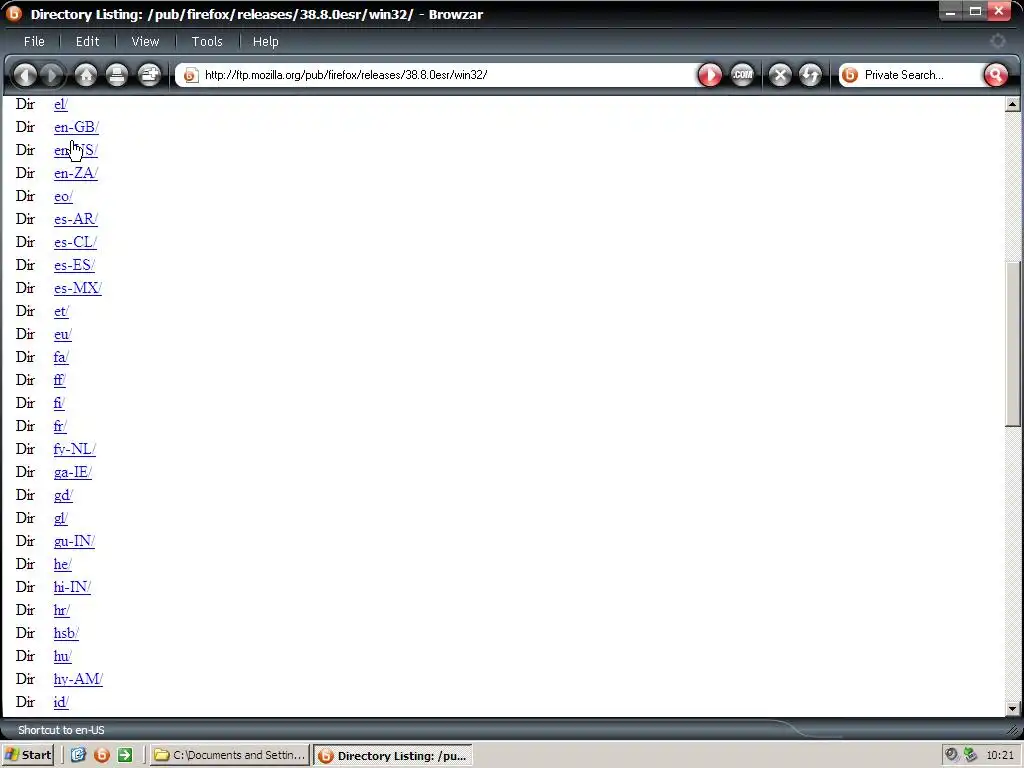The height and width of the screenshot is (768, 1024).
Task: Open the es-MX/ directory link
Action: pyautogui.click(x=78, y=288)
